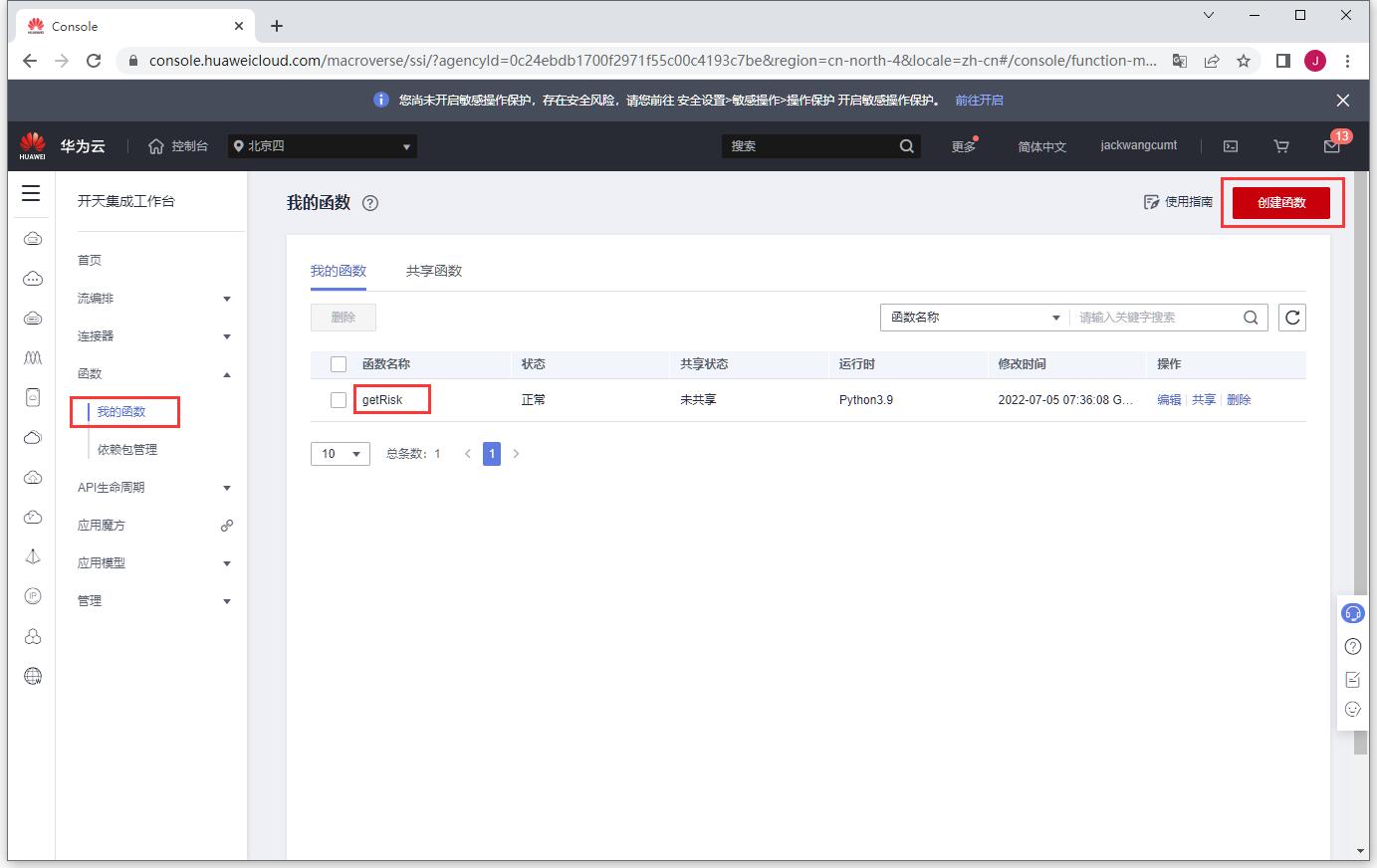Open jackwangcumt account menu
The image size is (1377, 868).
click(1139, 145)
